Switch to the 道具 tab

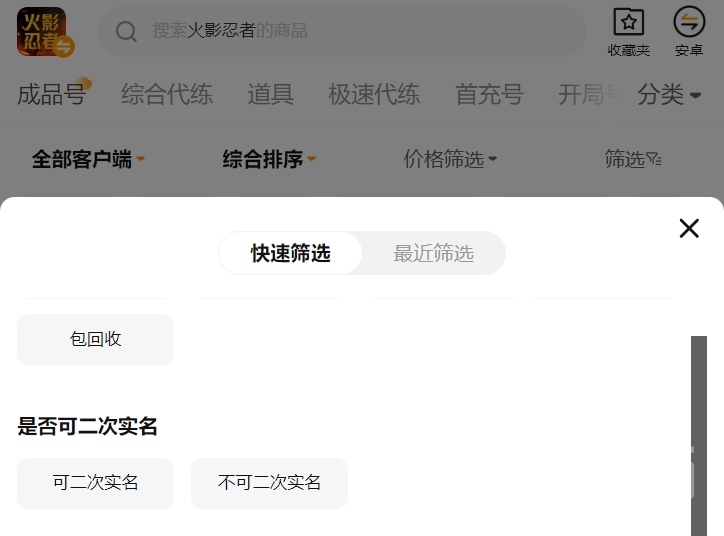pyautogui.click(x=271, y=95)
